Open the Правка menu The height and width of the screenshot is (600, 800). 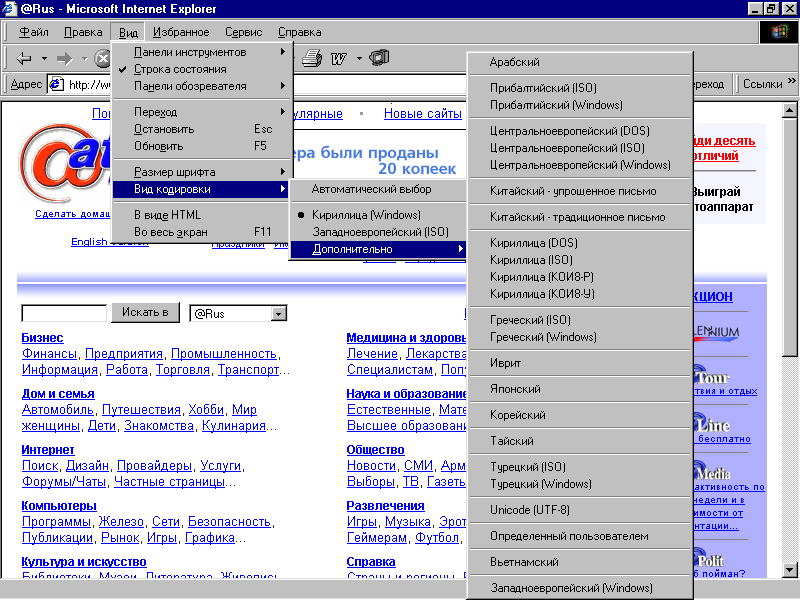click(x=83, y=32)
